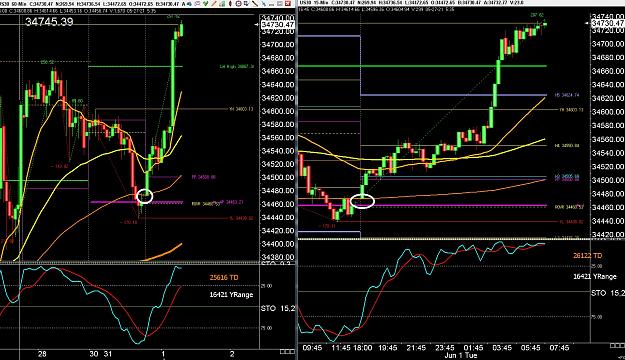The width and height of the screenshot is (625, 360).
Task: Click 01:45 on right time axis
Action: click(x=473, y=348)
